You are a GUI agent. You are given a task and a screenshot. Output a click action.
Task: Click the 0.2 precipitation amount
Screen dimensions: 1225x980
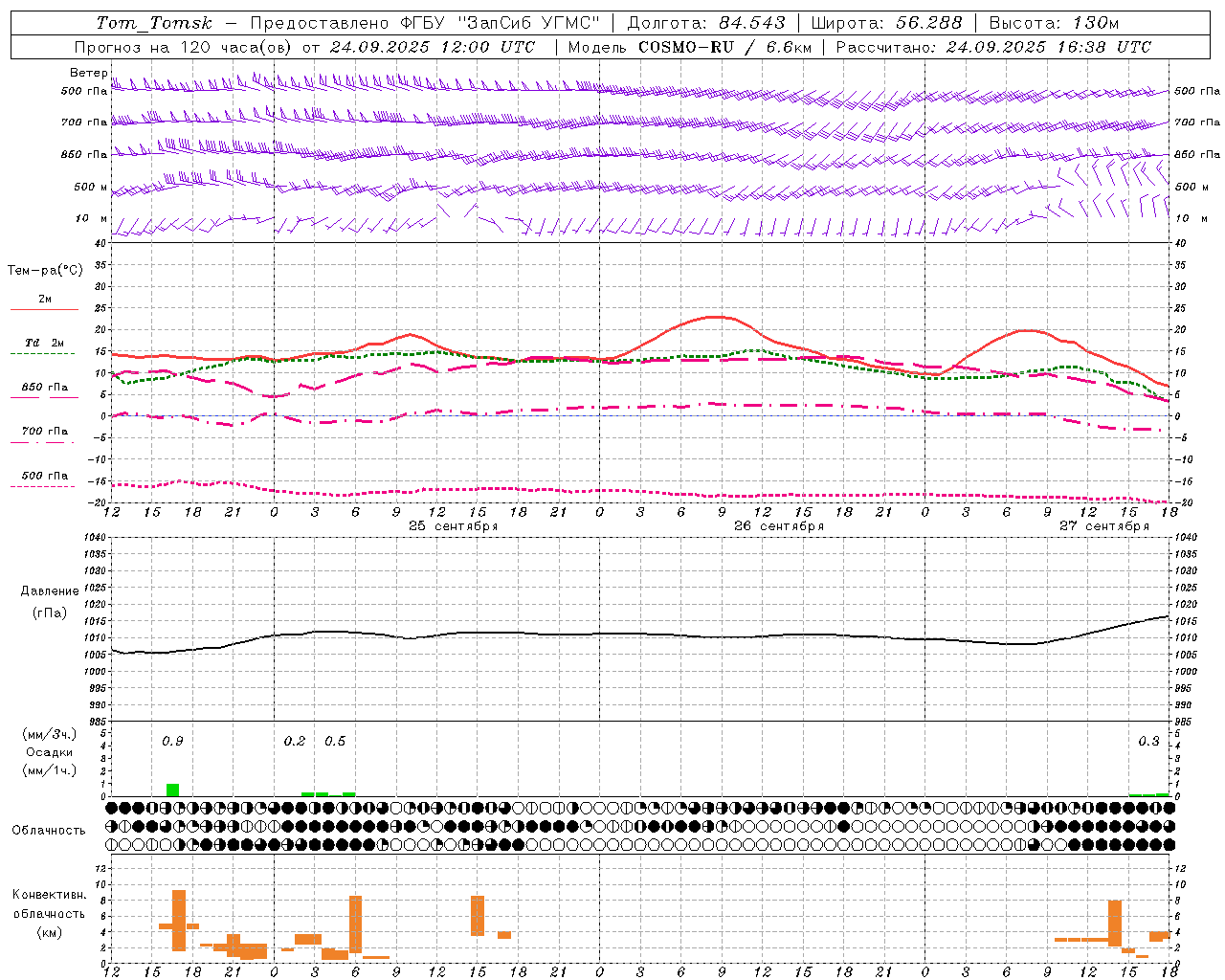click(x=295, y=741)
